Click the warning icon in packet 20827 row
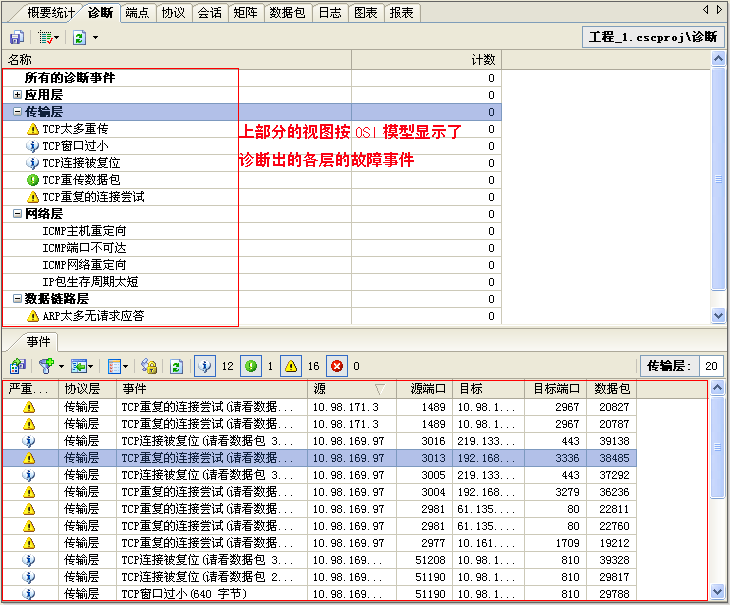The height and width of the screenshot is (605, 730). point(29,407)
